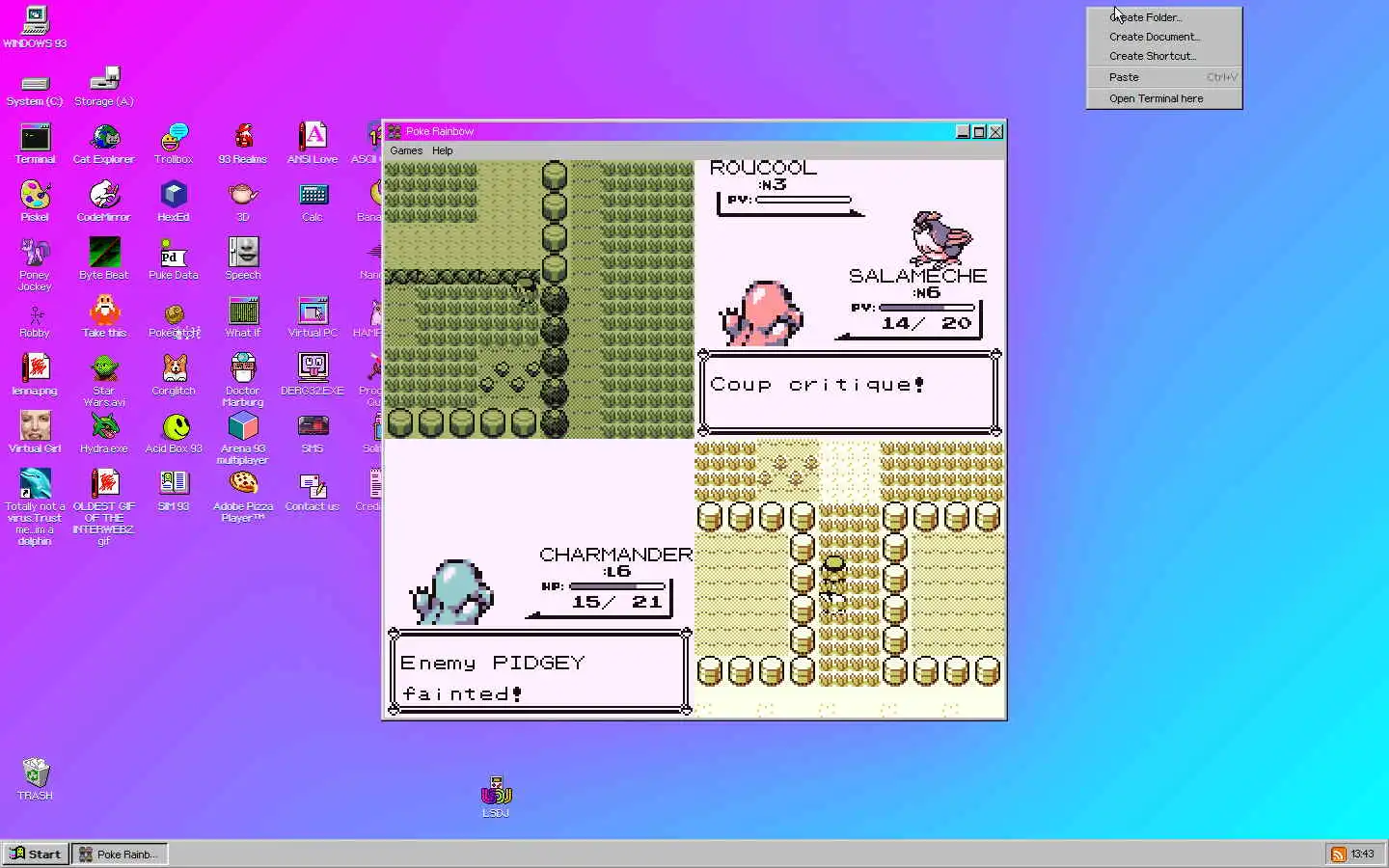This screenshot has height=868, width=1389.
Task: Choose Create Folder... from context menu
Action: pos(1164,17)
